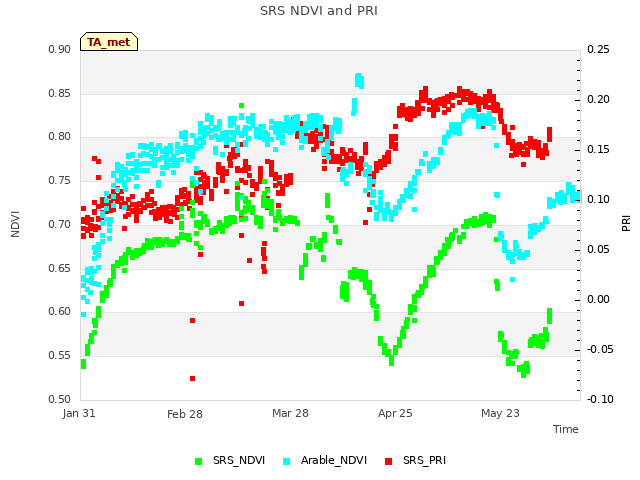This screenshot has height=480, width=640.
Task: Click the chart title 'SRS NDVI and PRI'
Action: coord(319,11)
